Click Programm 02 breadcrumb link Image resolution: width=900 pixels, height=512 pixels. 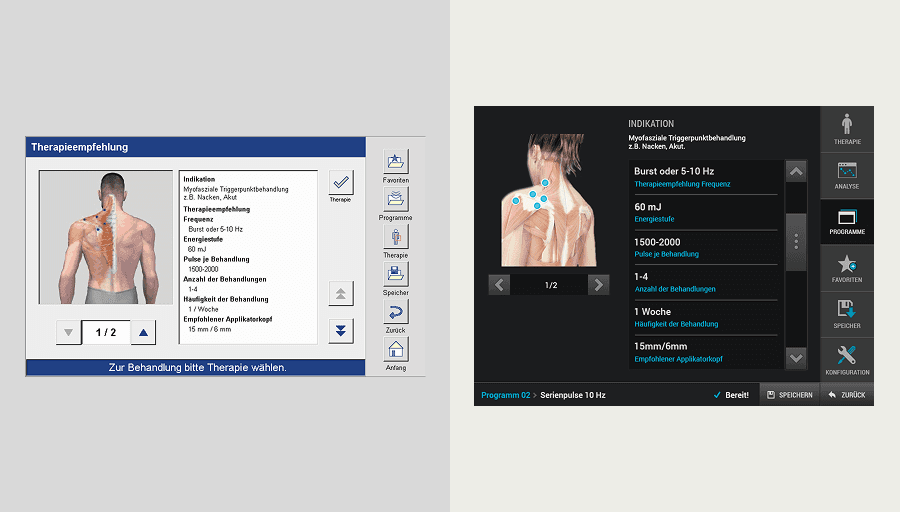point(506,395)
